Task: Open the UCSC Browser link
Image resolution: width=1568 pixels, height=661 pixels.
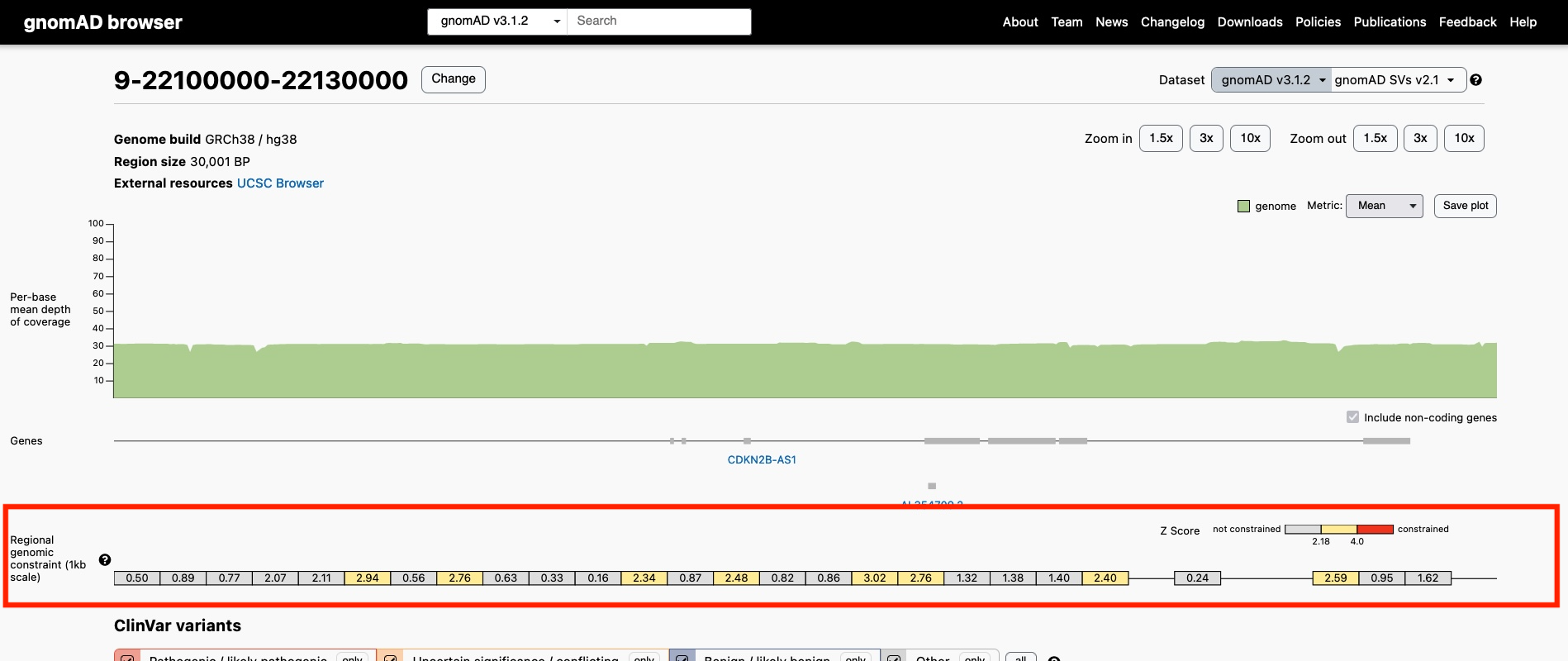Action: [280, 183]
